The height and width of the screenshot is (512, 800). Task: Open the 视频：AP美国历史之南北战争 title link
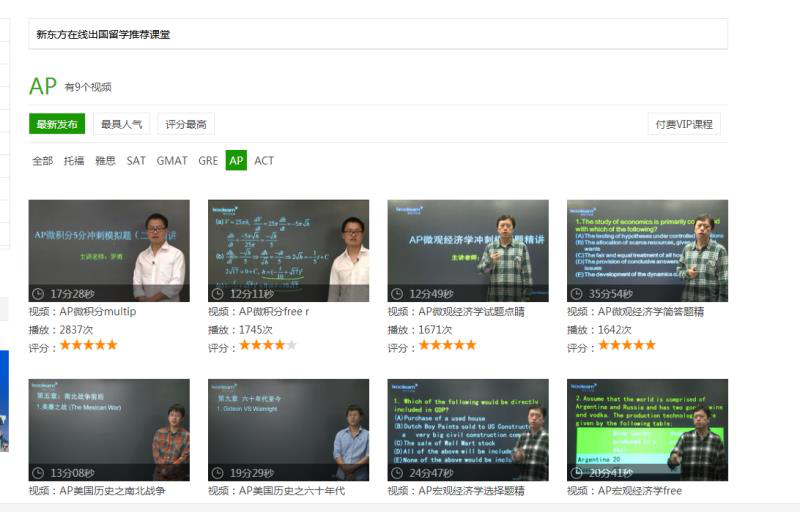click(x=97, y=491)
